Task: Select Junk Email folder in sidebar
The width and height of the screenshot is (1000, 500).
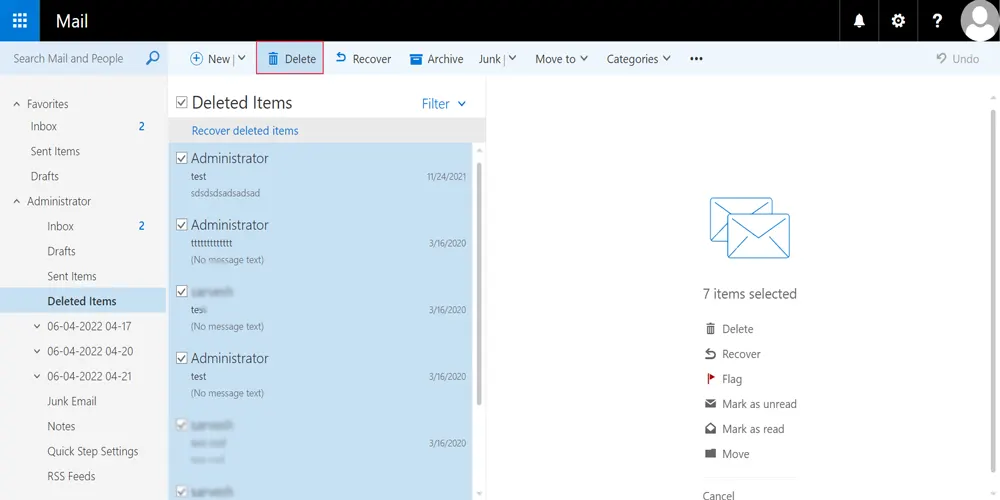Action: tap(72, 401)
